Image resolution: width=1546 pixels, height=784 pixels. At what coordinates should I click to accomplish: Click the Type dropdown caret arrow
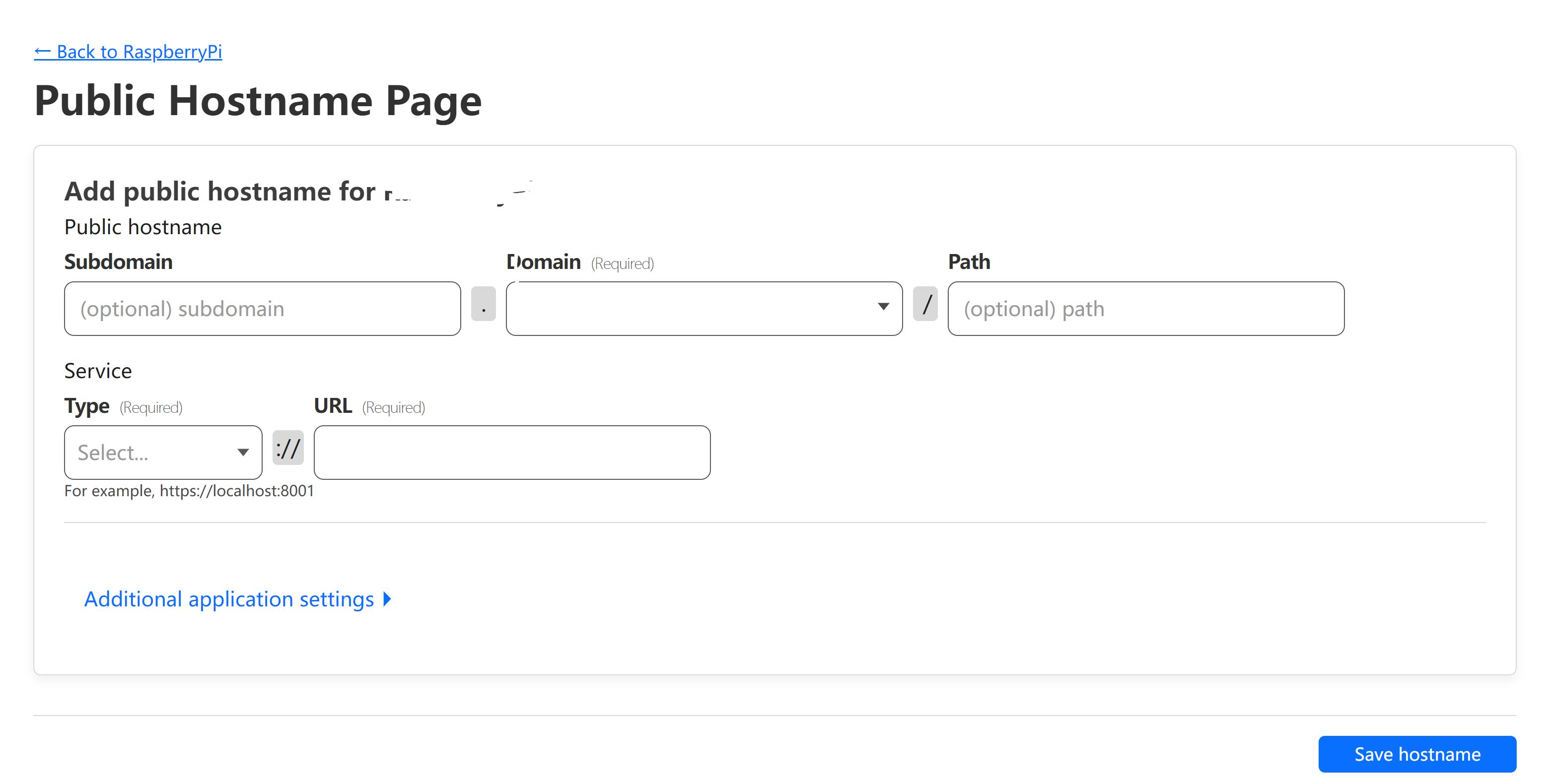[x=243, y=452]
